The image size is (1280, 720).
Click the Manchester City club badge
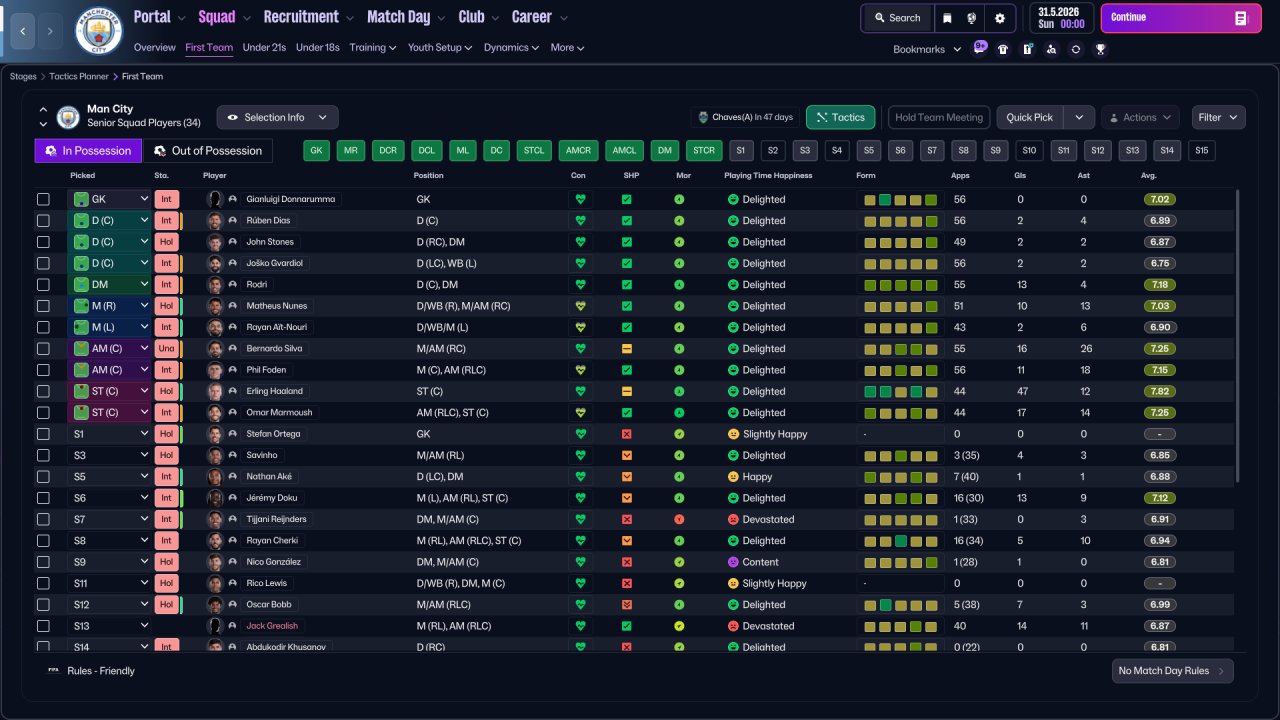[x=99, y=31]
